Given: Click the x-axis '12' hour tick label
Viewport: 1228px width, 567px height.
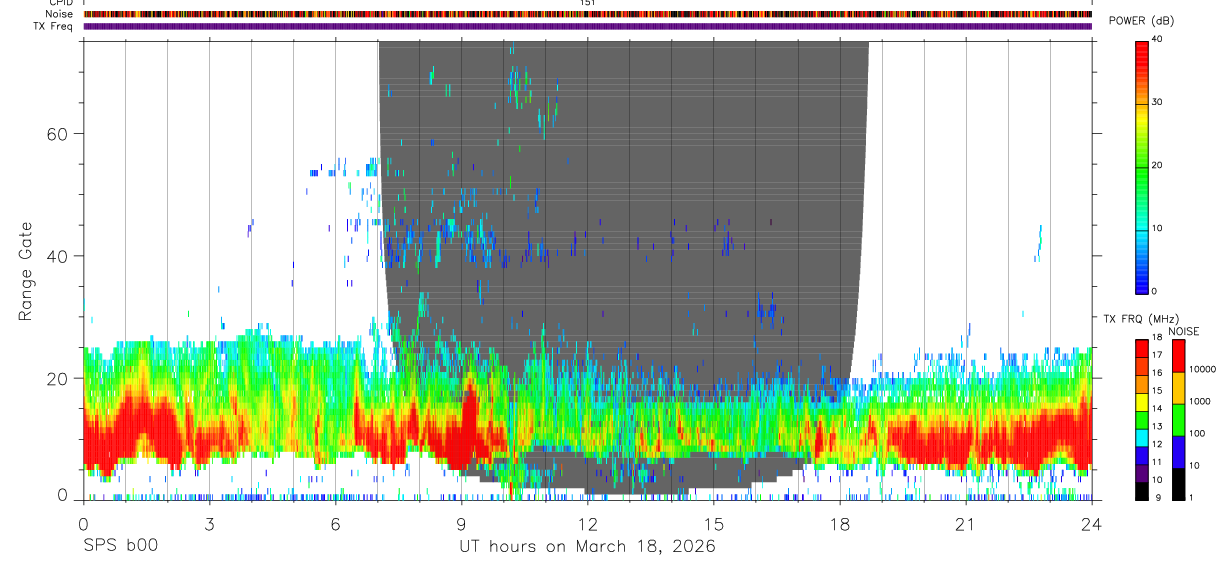Looking at the screenshot, I should (x=588, y=524).
